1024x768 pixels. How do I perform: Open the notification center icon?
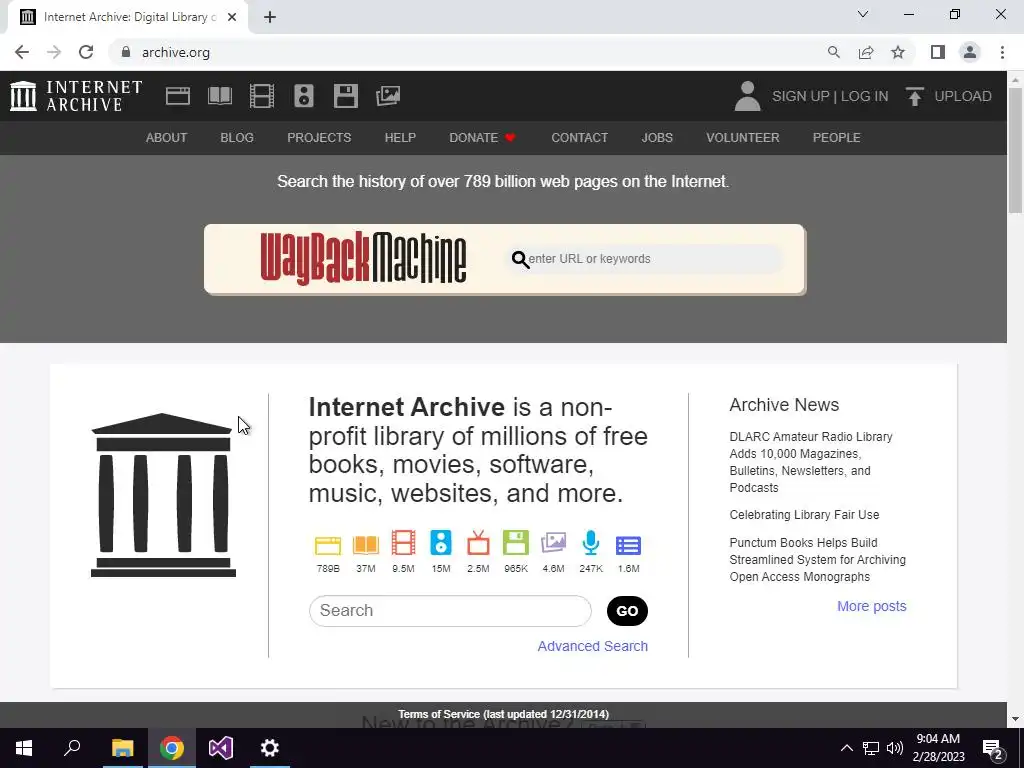tap(993, 748)
